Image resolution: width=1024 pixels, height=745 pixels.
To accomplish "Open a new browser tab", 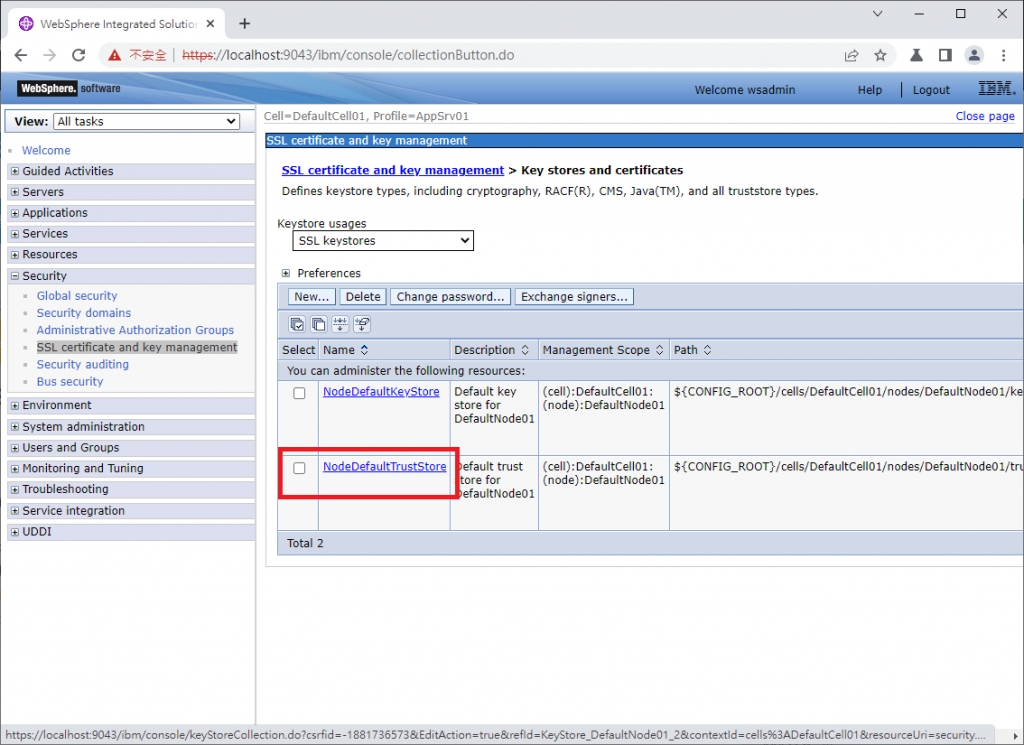I will (245, 24).
